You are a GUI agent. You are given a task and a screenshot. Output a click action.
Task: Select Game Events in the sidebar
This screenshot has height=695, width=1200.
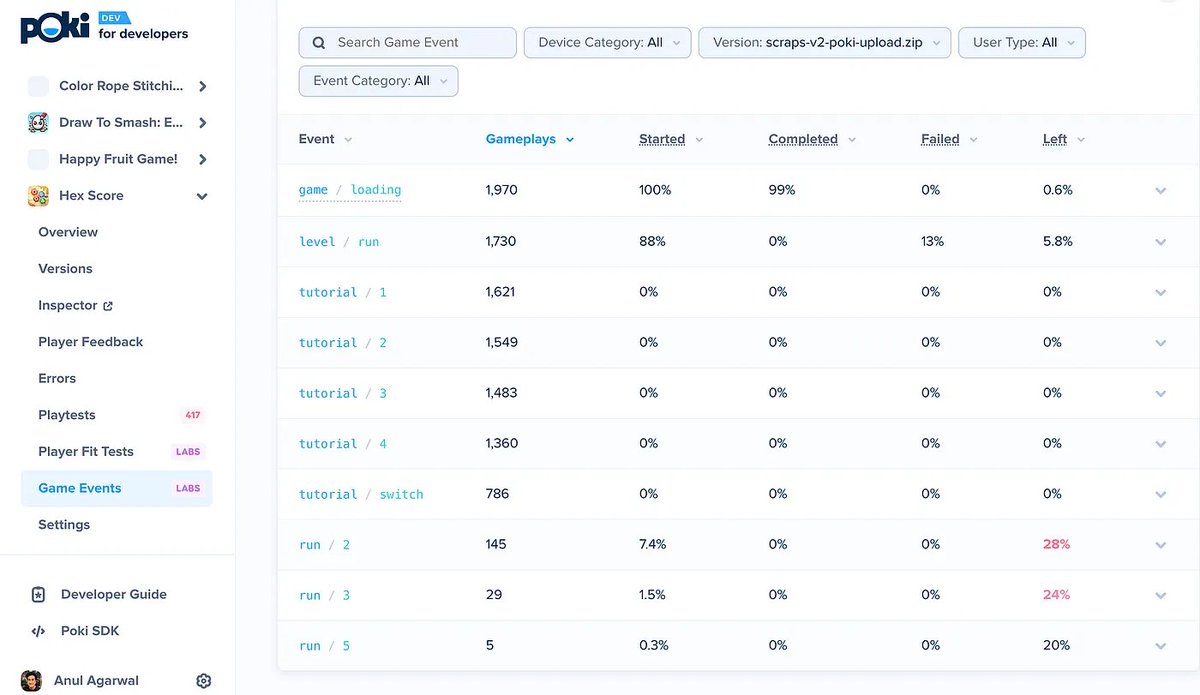click(117, 488)
